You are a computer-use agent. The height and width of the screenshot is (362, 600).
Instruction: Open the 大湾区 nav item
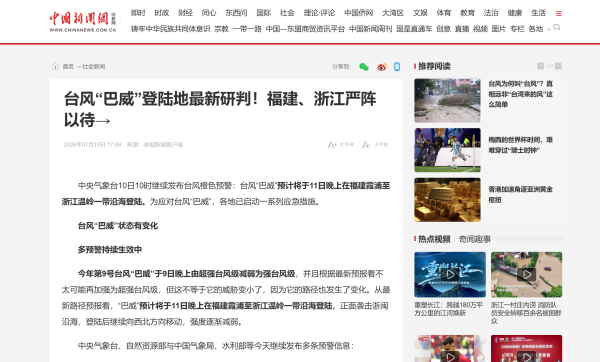pos(393,13)
